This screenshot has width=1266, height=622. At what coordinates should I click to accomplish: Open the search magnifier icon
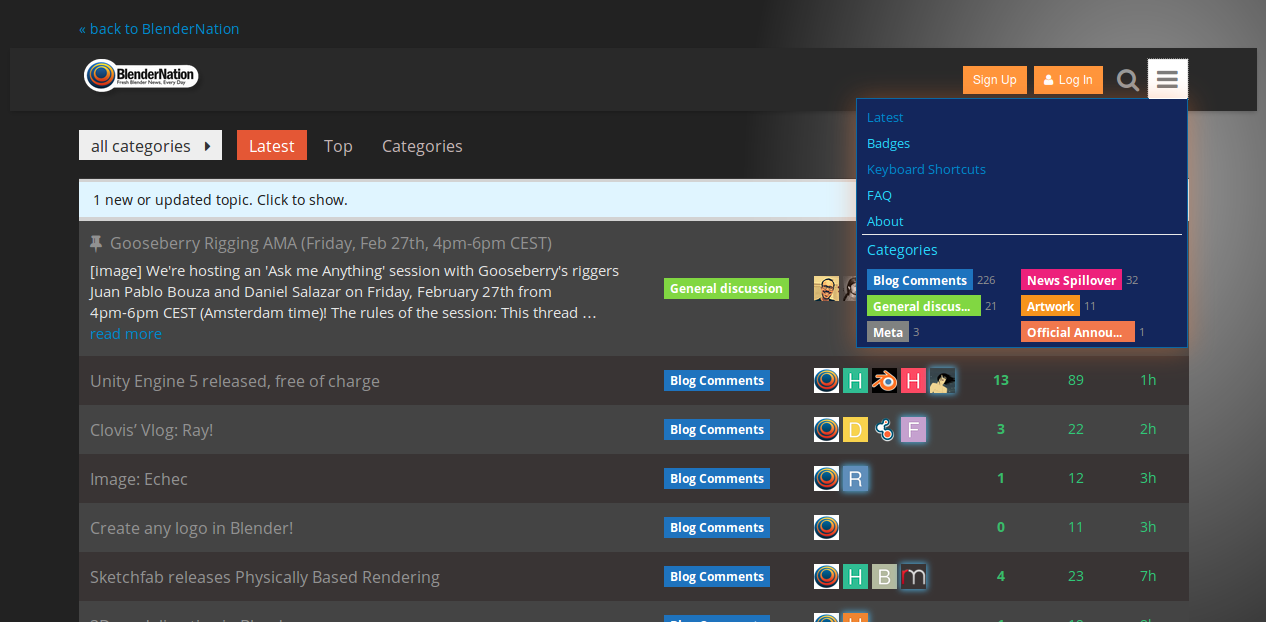pos(1128,81)
